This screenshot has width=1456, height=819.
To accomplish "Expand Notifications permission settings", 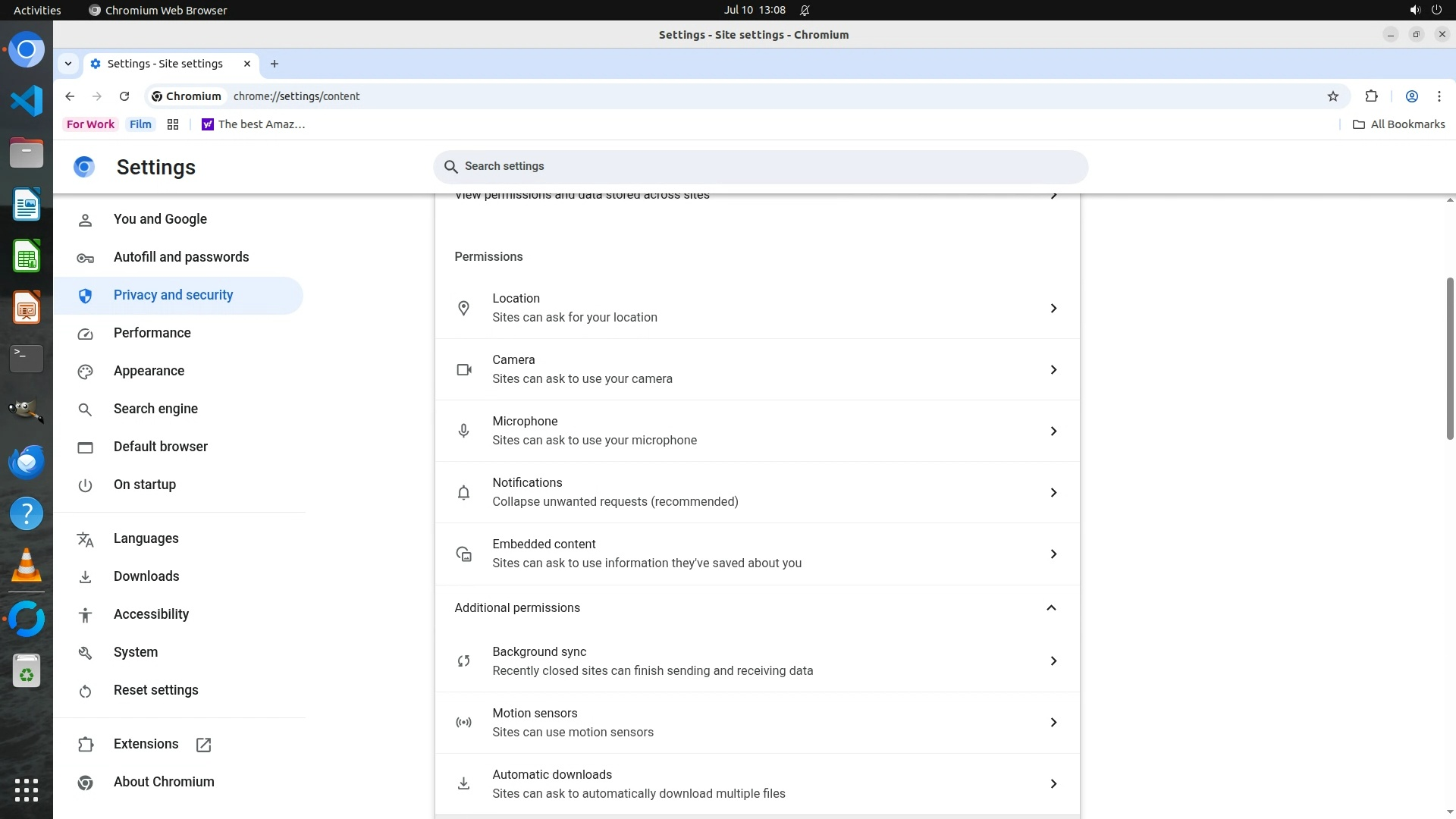I will 756,492.
